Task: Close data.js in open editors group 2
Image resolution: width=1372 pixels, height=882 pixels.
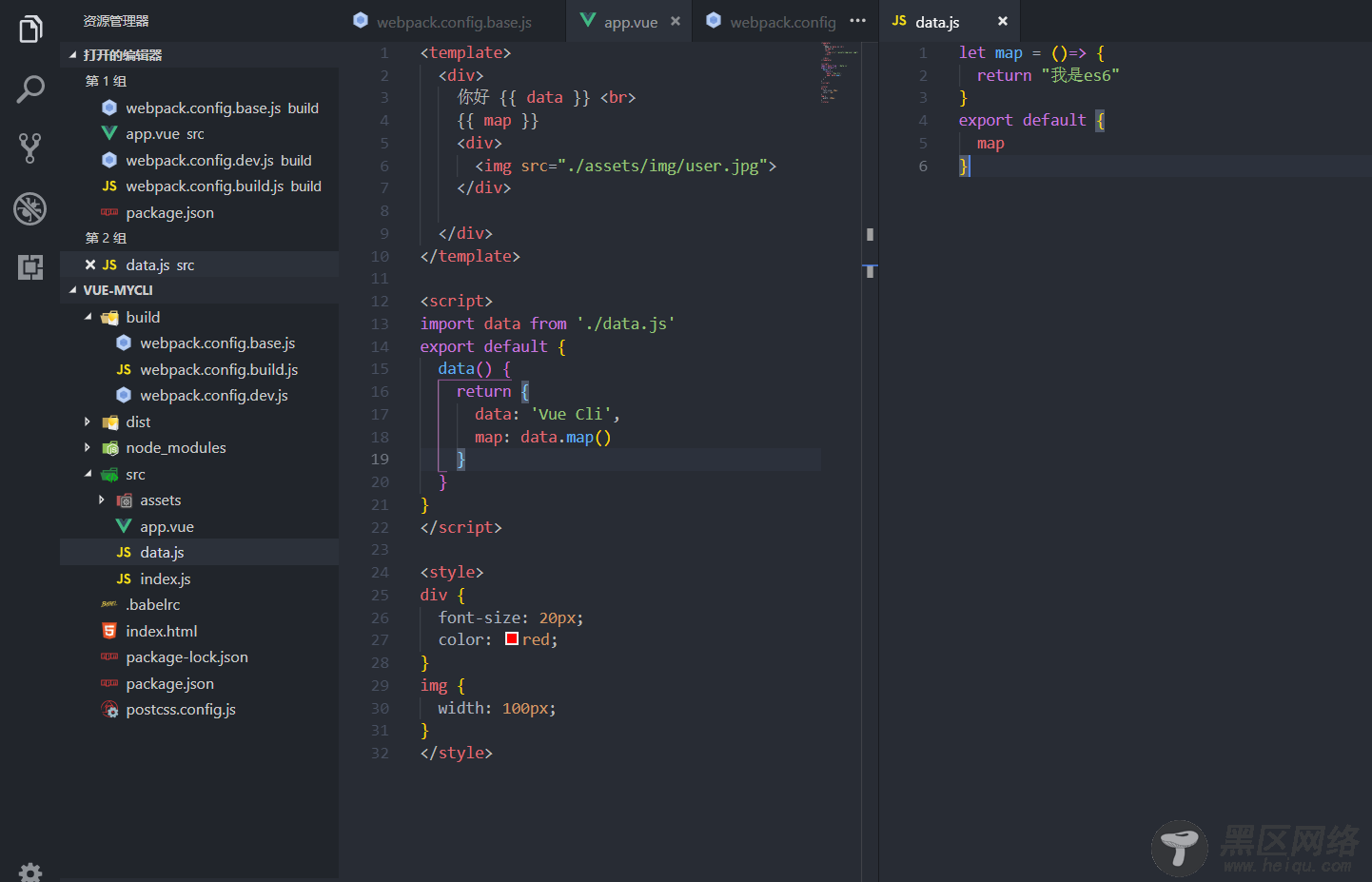Action: [x=90, y=265]
